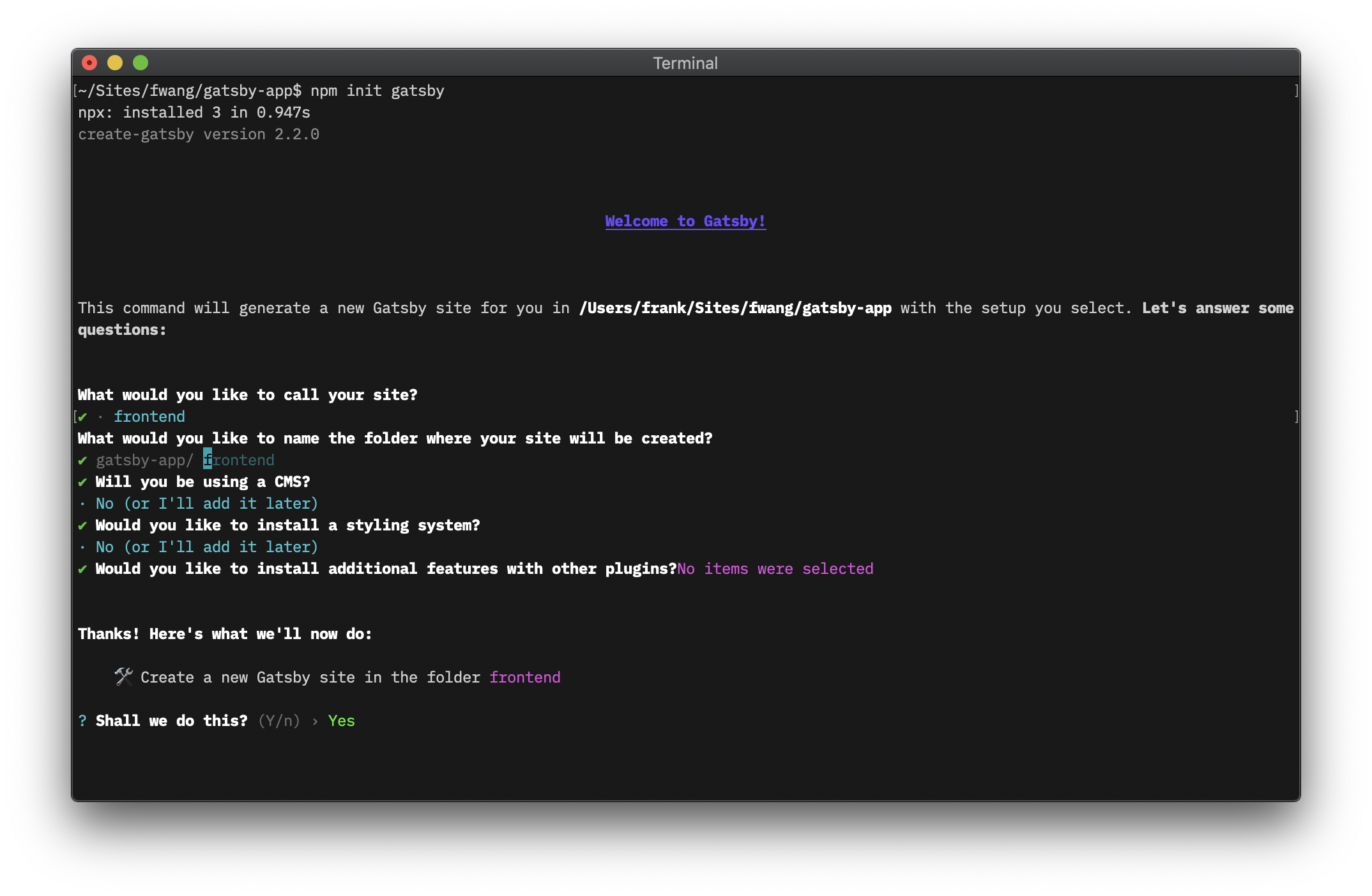Click the hammer and wrench tools icon

124,677
